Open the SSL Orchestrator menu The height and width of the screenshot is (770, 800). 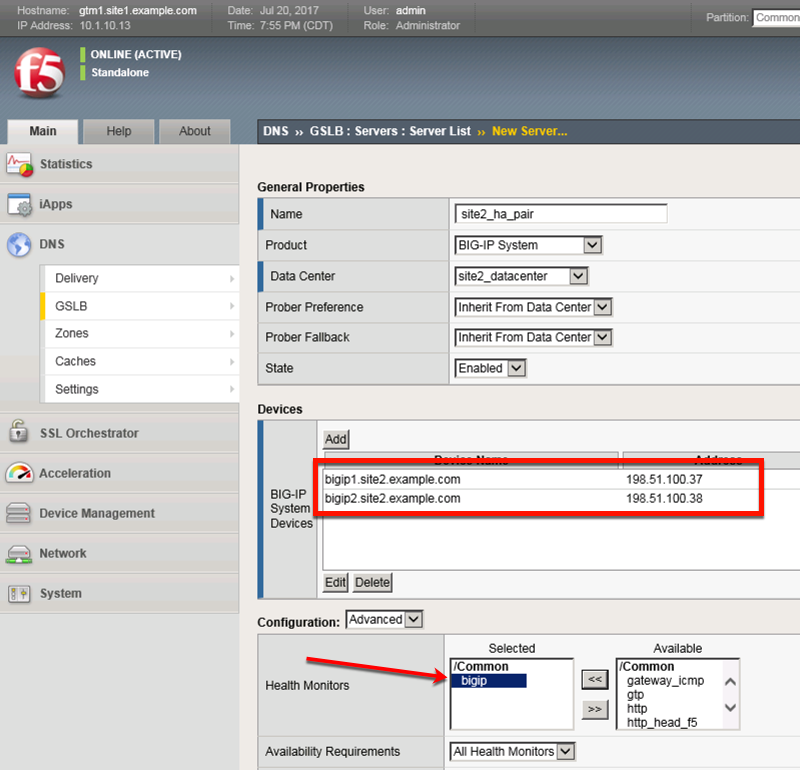[x=119, y=433]
